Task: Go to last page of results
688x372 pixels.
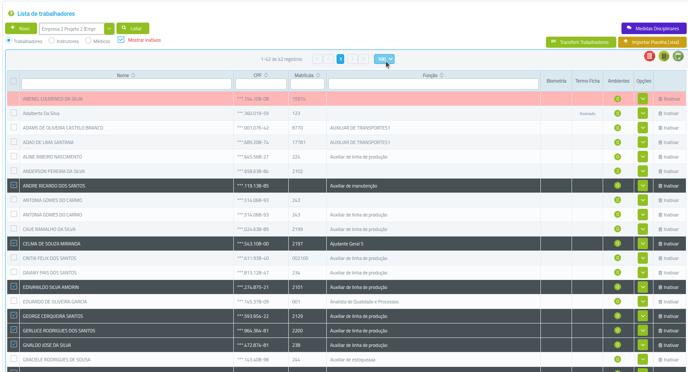Action: tap(363, 59)
